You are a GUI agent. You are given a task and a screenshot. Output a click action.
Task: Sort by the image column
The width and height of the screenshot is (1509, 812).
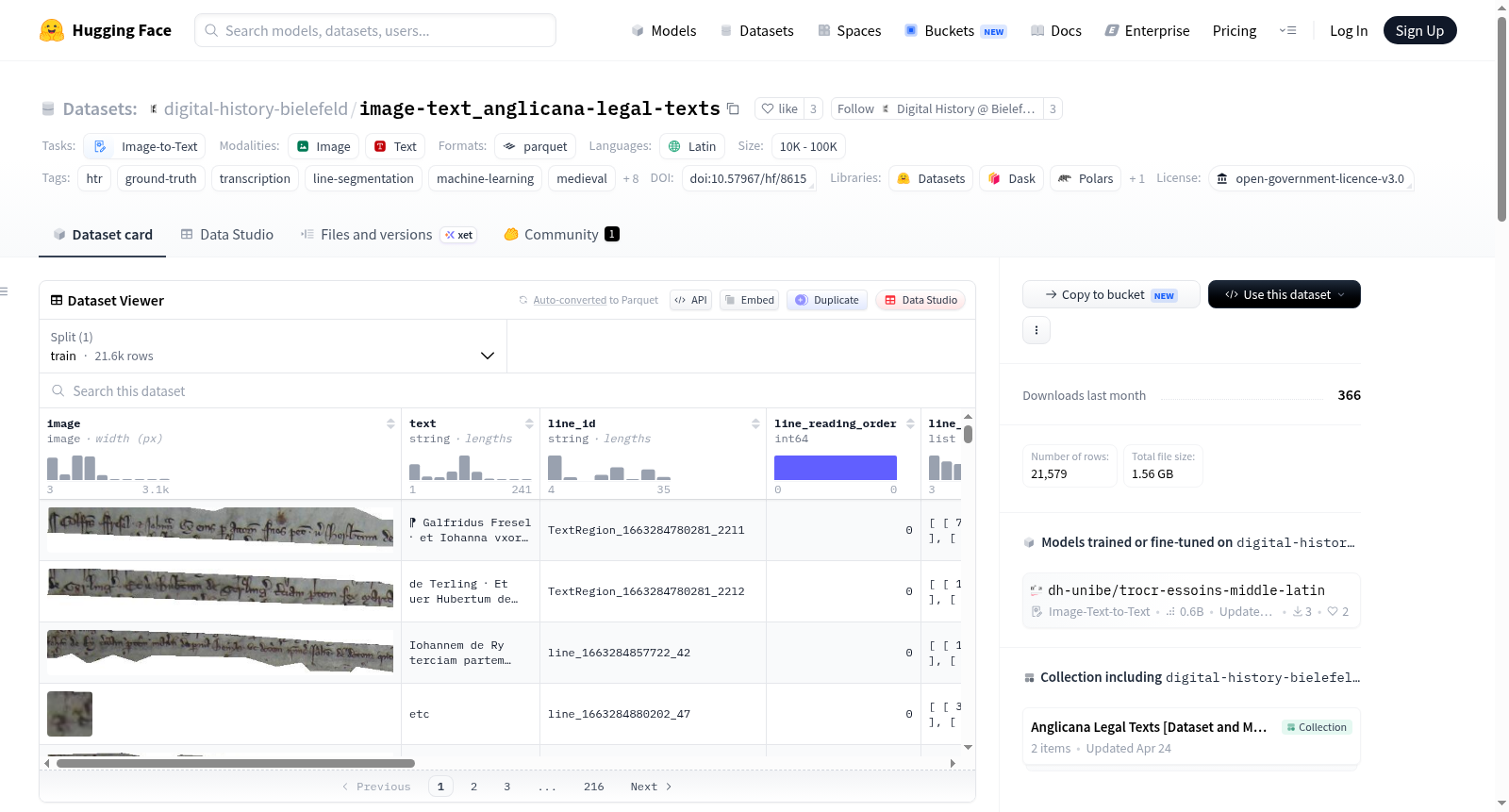click(x=390, y=423)
